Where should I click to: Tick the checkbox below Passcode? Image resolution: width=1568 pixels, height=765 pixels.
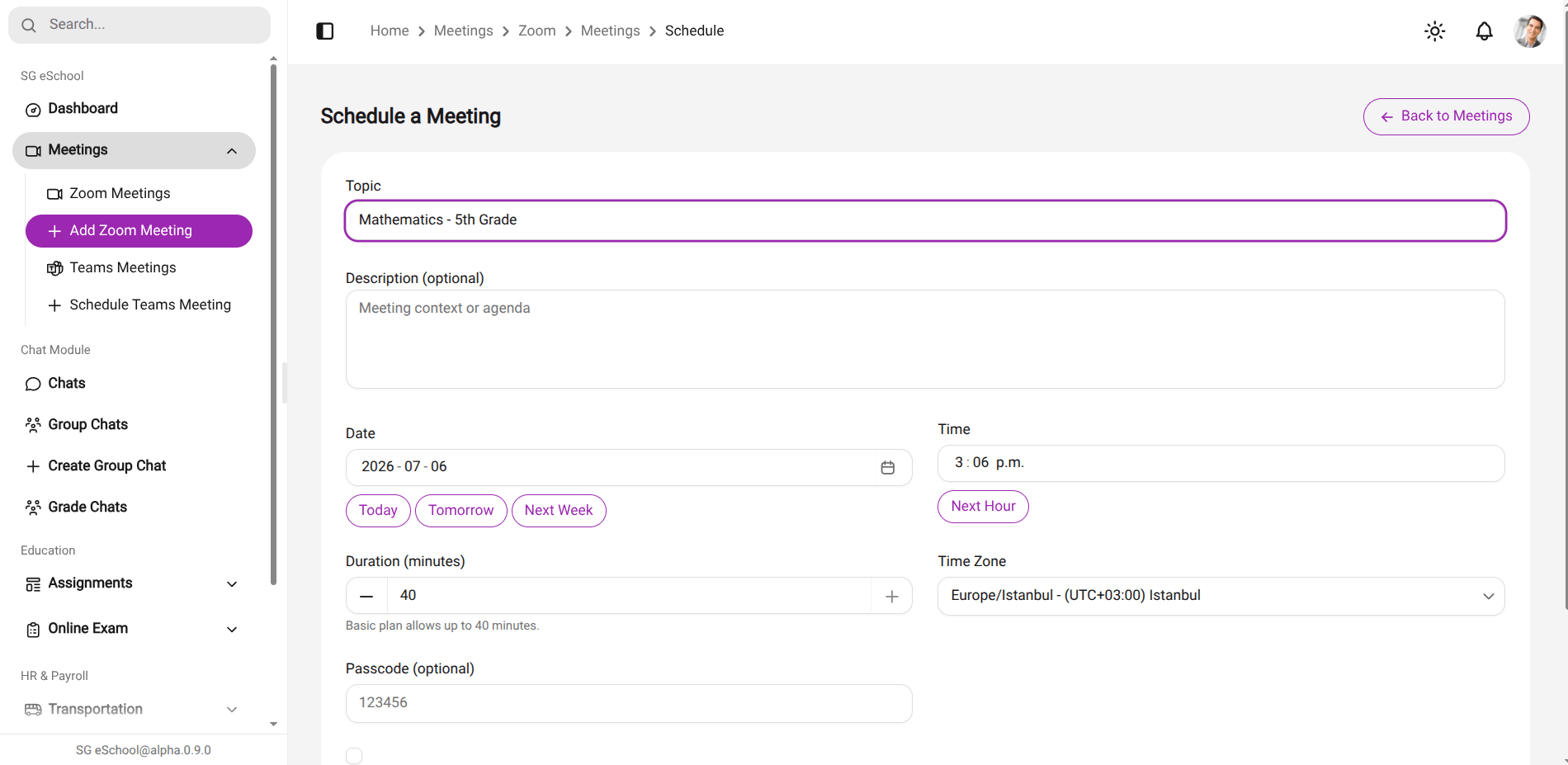click(x=354, y=756)
